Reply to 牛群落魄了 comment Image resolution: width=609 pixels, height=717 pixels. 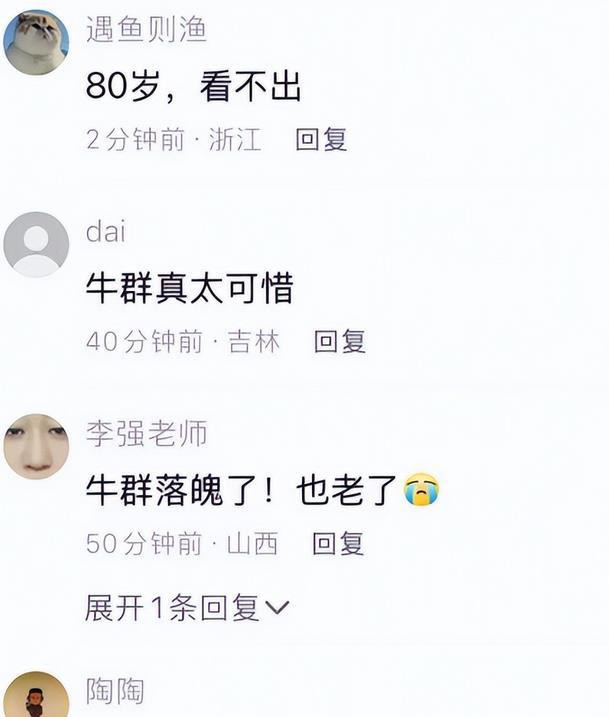(338, 543)
